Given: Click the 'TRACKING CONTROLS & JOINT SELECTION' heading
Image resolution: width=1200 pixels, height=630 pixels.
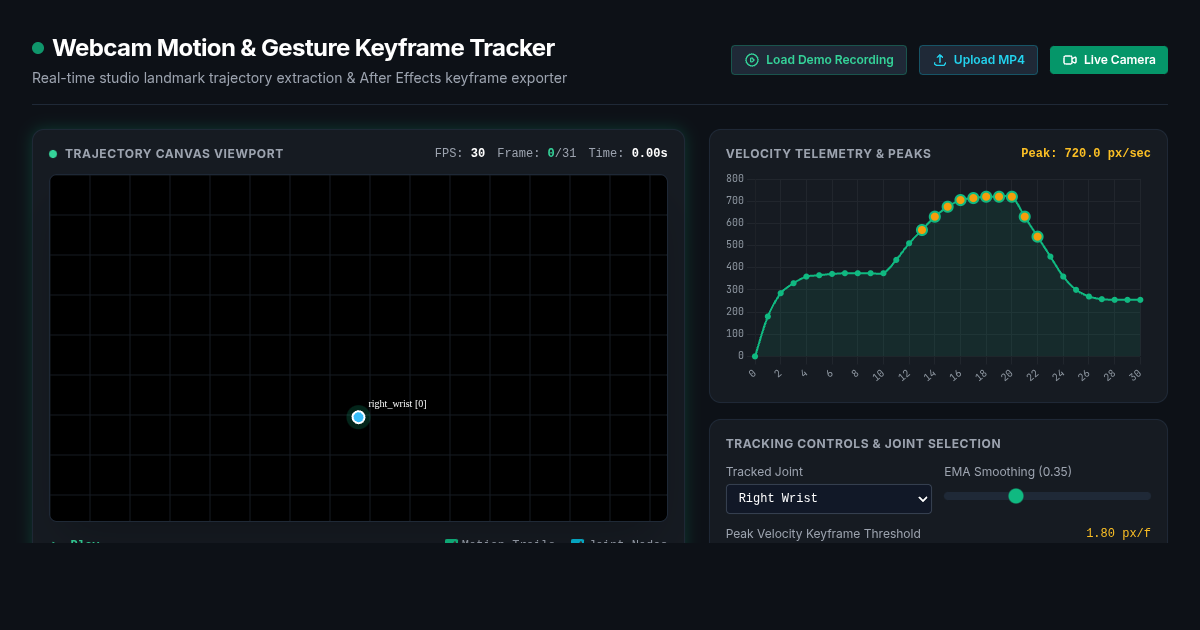Looking at the screenshot, I should point(863,444).
